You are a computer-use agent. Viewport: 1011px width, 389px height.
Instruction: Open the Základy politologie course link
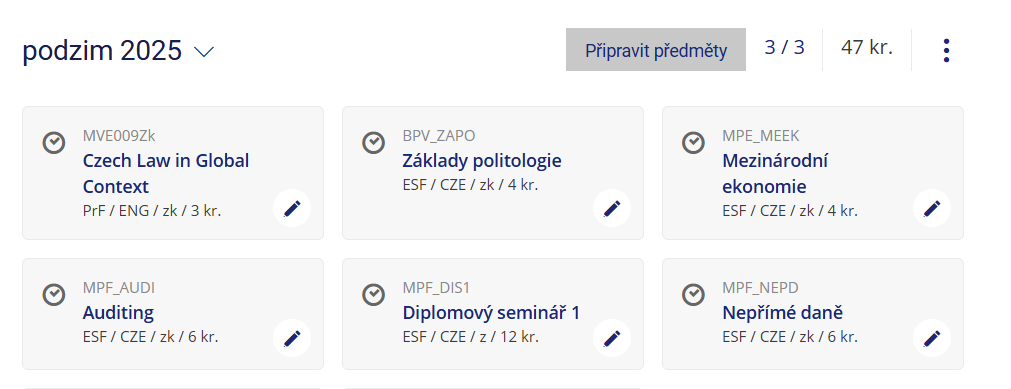tap(482, 161)
